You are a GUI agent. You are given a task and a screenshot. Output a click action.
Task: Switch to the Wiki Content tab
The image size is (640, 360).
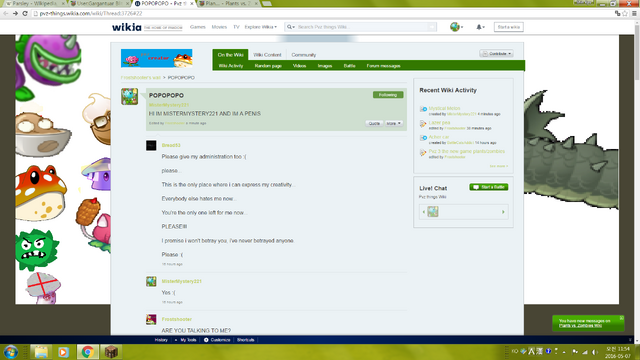(x=267, y=55)
